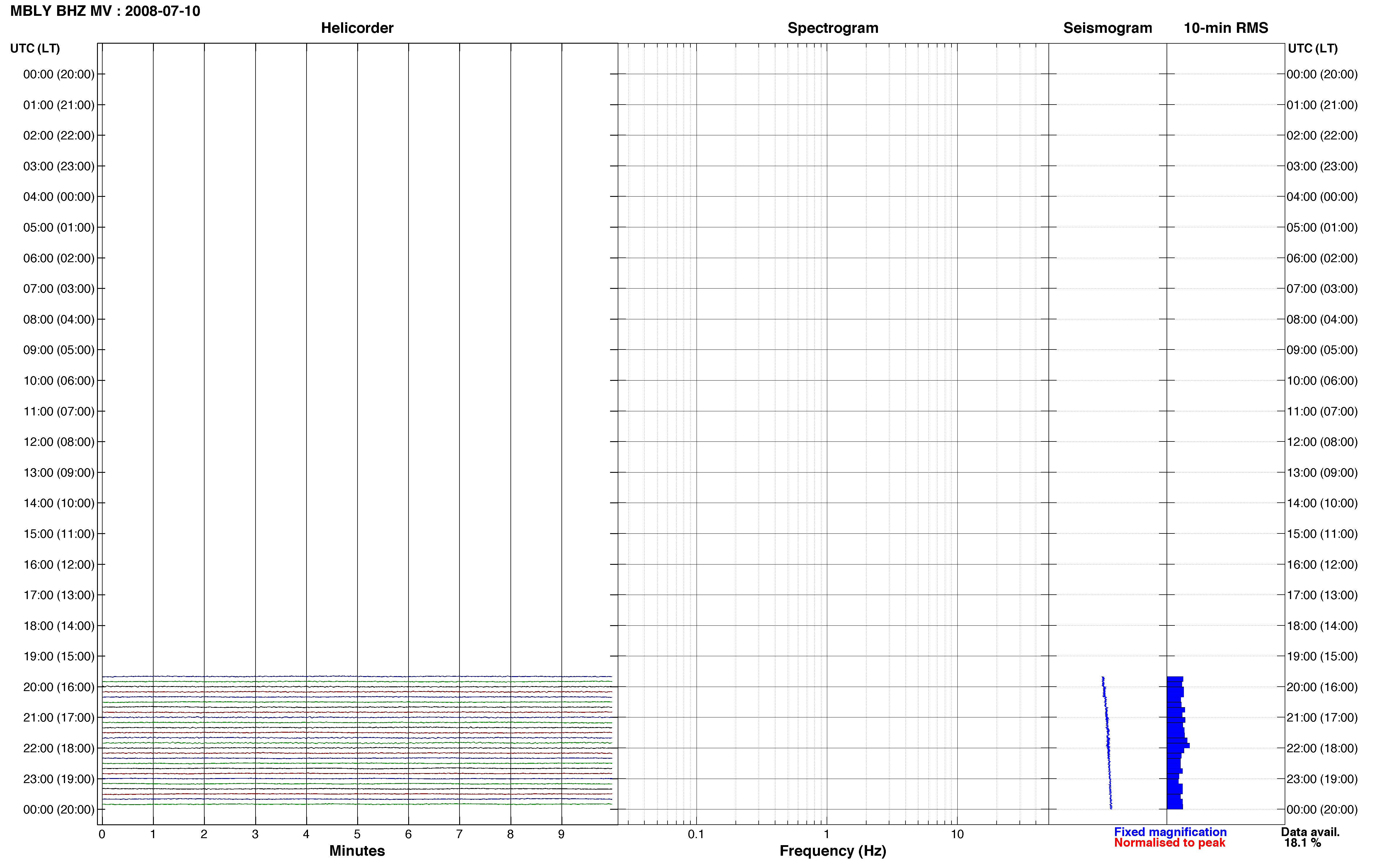This screenshot has width=1389, height=868.
Task: Click the left axis label '04:00 (00:00)'
Action: (59, 197)
